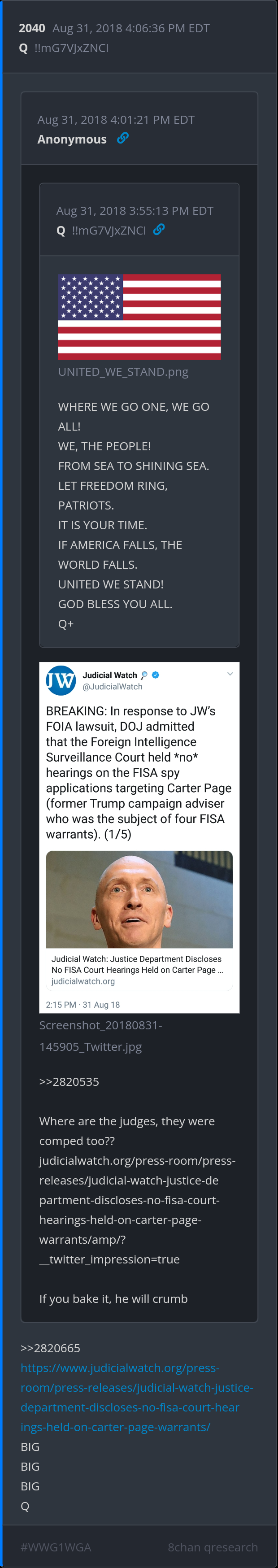
Task: Follow the >>2820665 reply reference
Action: point(51,1348)
